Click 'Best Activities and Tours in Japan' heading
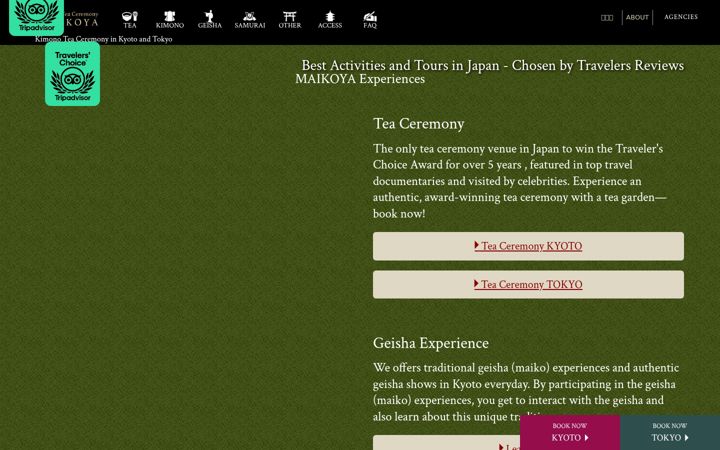 point(493,66)
